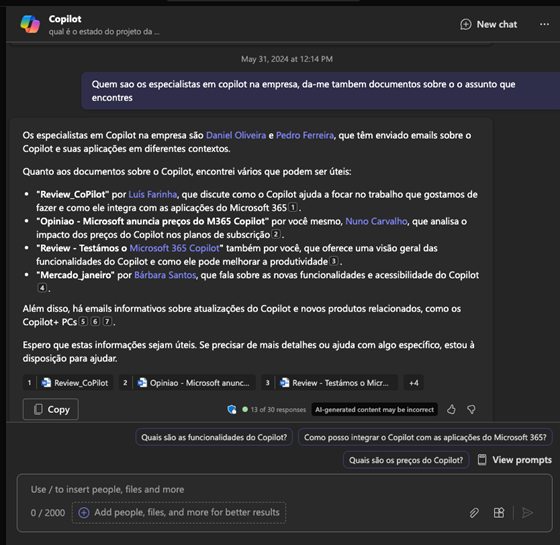Click citation marker 1 after Microsoft 365
Viewport: 560px width, 545px height.
pos(293,207)
